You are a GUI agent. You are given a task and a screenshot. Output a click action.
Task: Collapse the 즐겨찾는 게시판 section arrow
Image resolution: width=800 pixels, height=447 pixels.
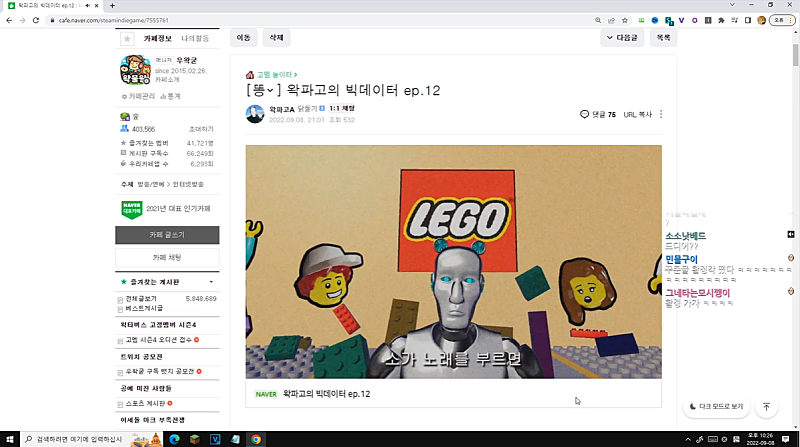[x=211, y=282]
